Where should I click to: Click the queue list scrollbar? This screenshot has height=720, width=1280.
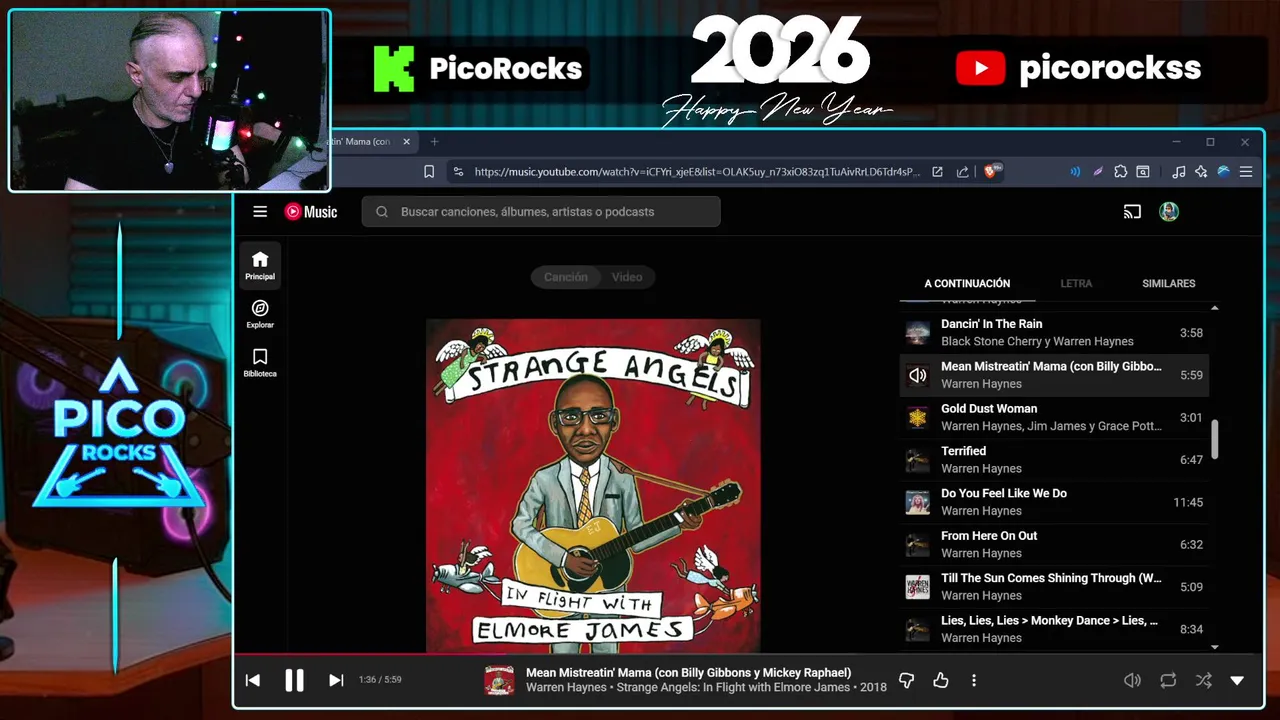click(1215, 439)
